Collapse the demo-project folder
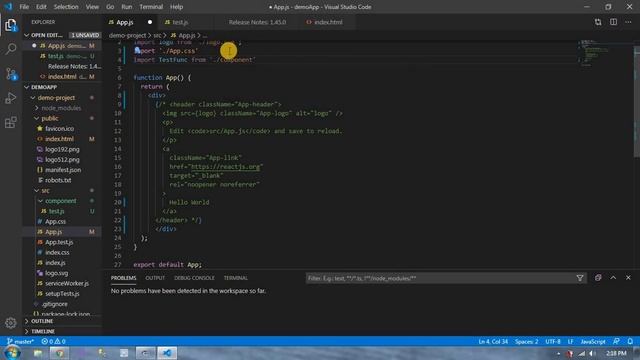The image size is (640, 360). click(33, 98)
